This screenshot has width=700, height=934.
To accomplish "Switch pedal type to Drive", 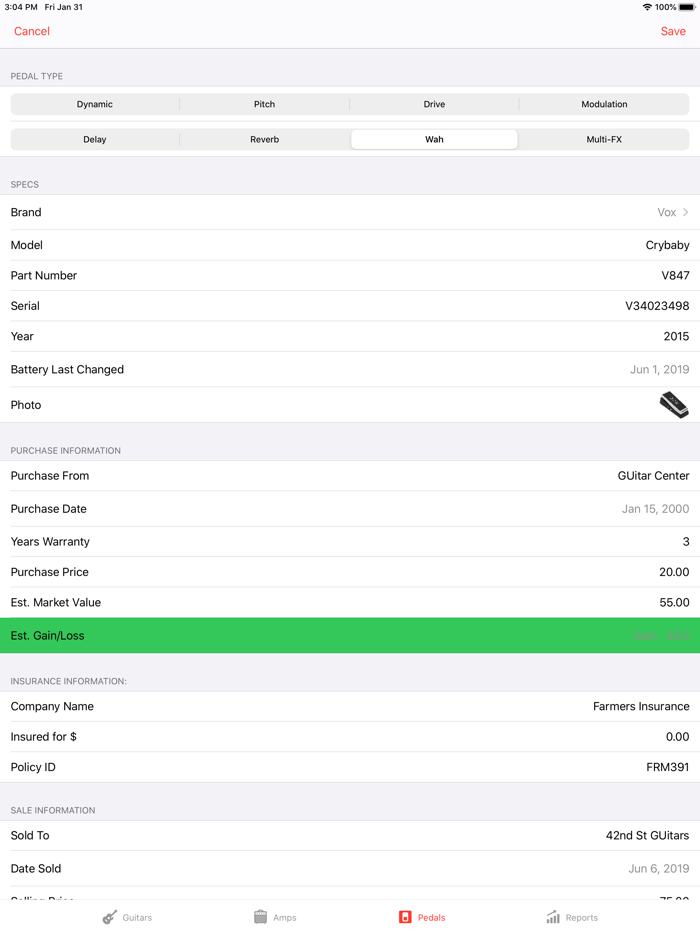I will pyautogui.click(x=434, y=104).
